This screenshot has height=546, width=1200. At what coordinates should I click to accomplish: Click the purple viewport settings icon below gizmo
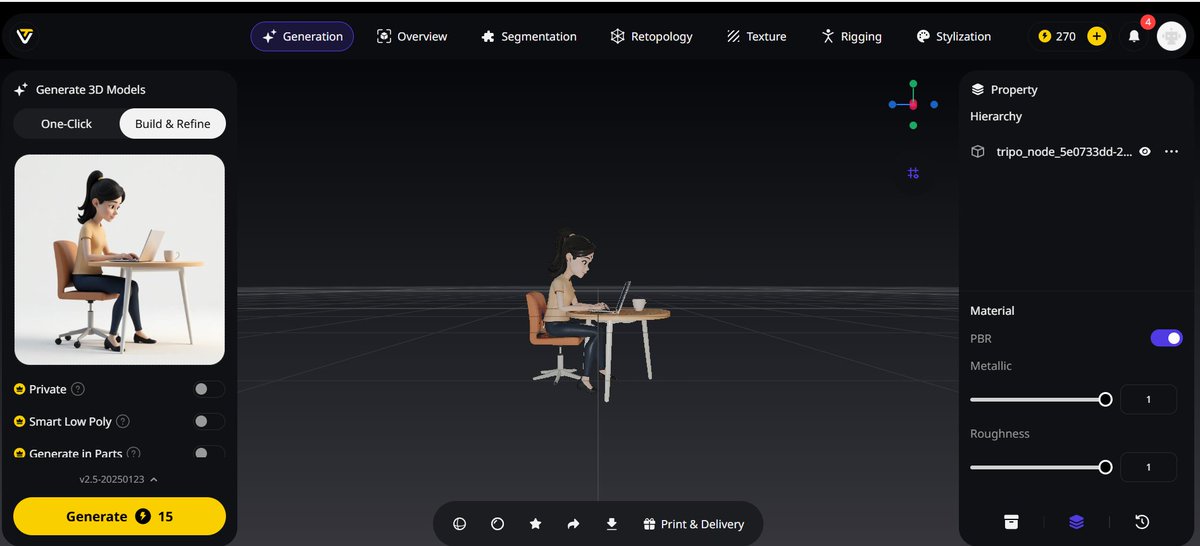click(913, 173)
